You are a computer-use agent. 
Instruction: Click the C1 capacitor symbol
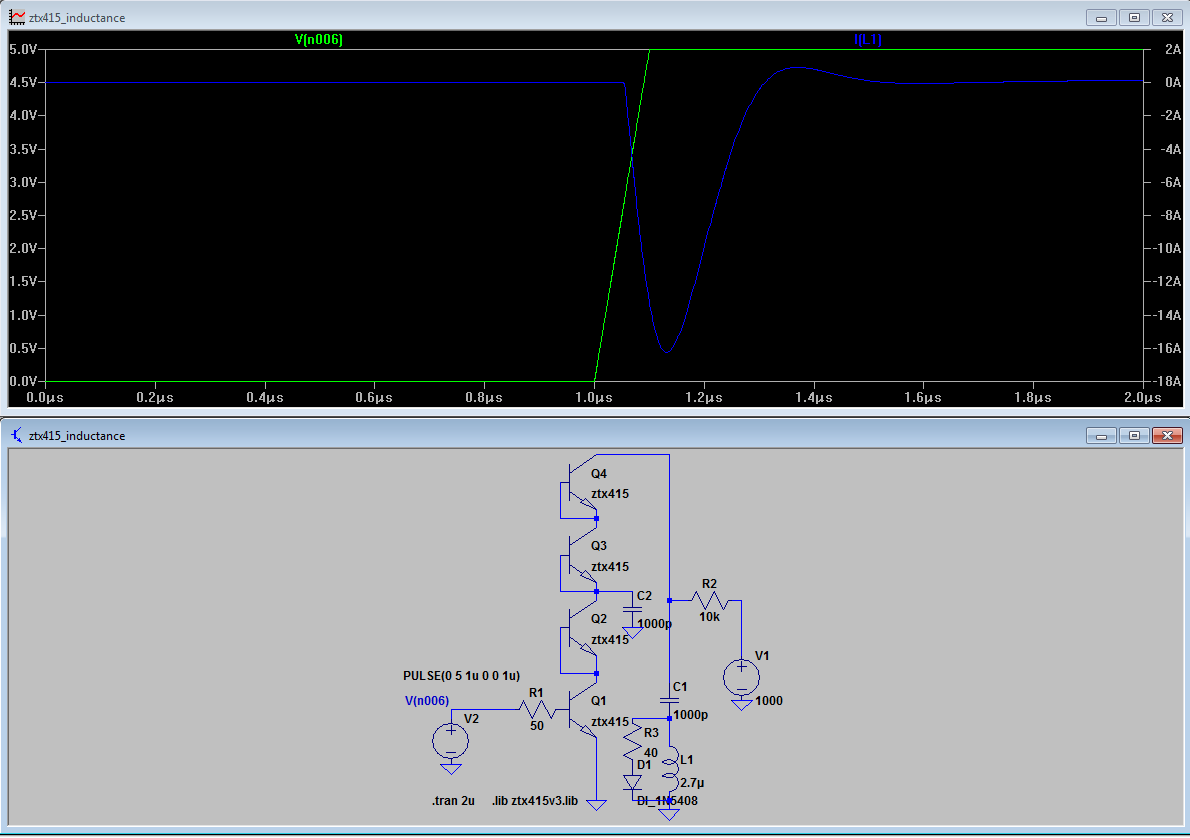[x=669, y=700]
